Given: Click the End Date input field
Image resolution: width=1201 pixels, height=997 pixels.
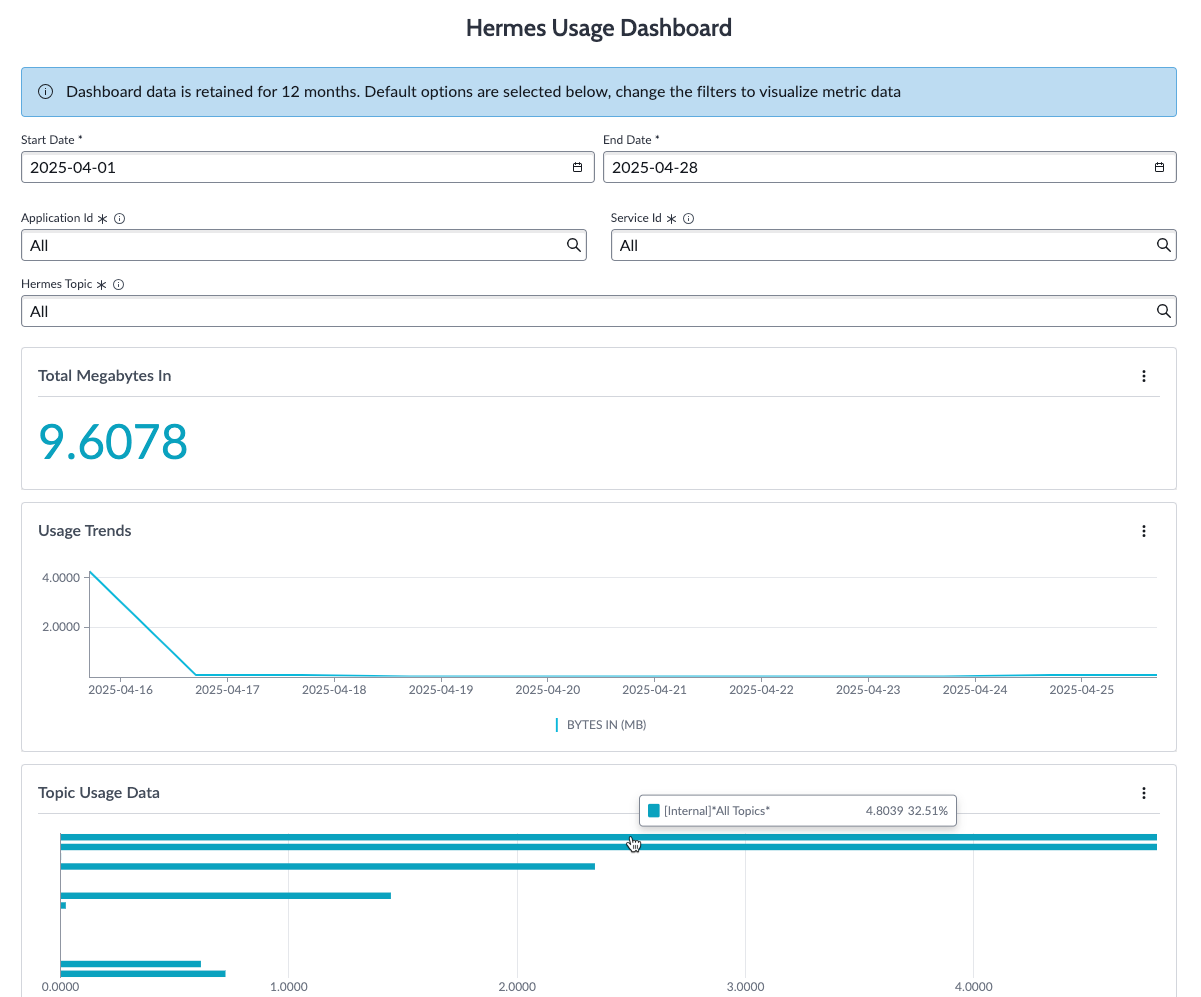Looking at the screenshot, I should pyautogui.click(x=890, y=167).
